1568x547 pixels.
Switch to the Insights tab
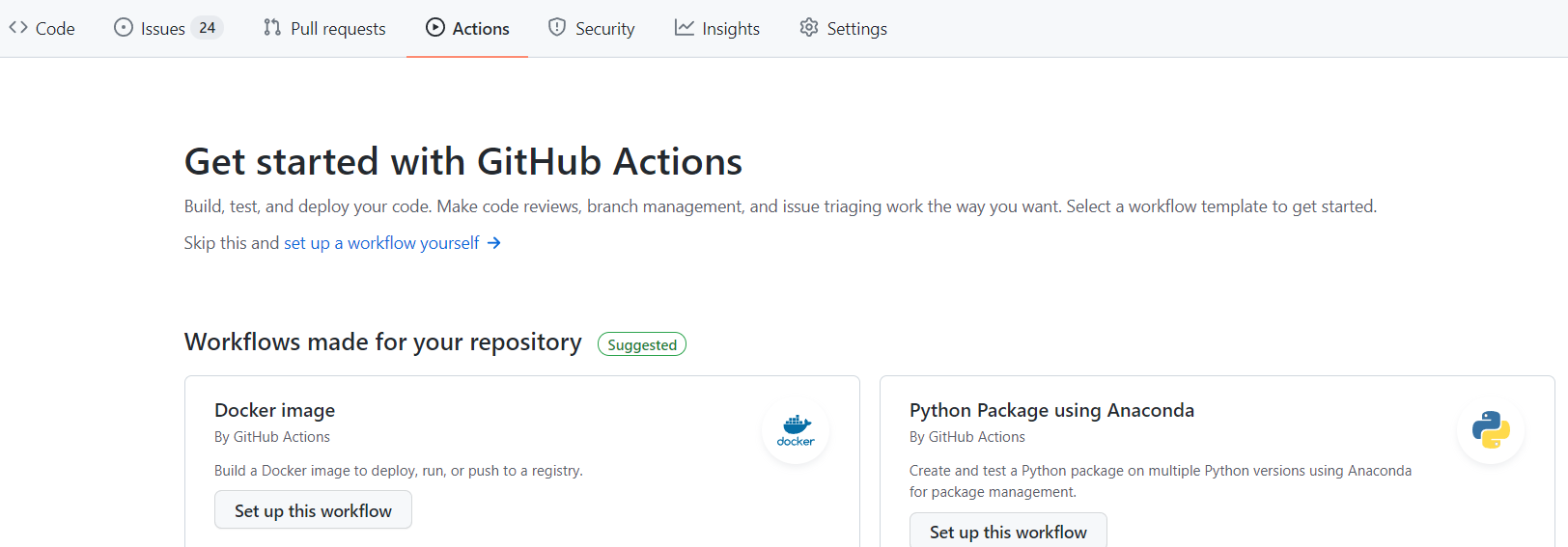point(717,29)
